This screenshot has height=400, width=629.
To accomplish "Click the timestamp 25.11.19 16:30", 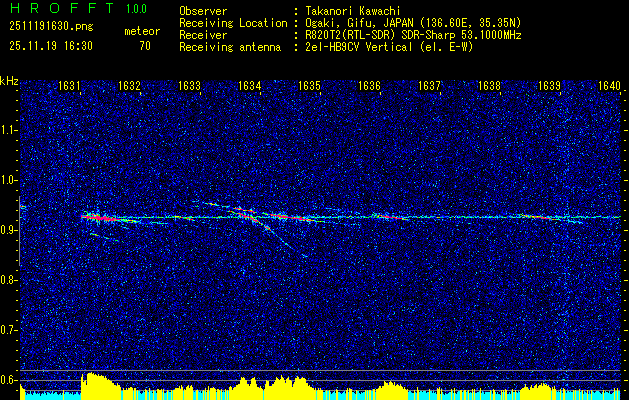I will 51,46.
